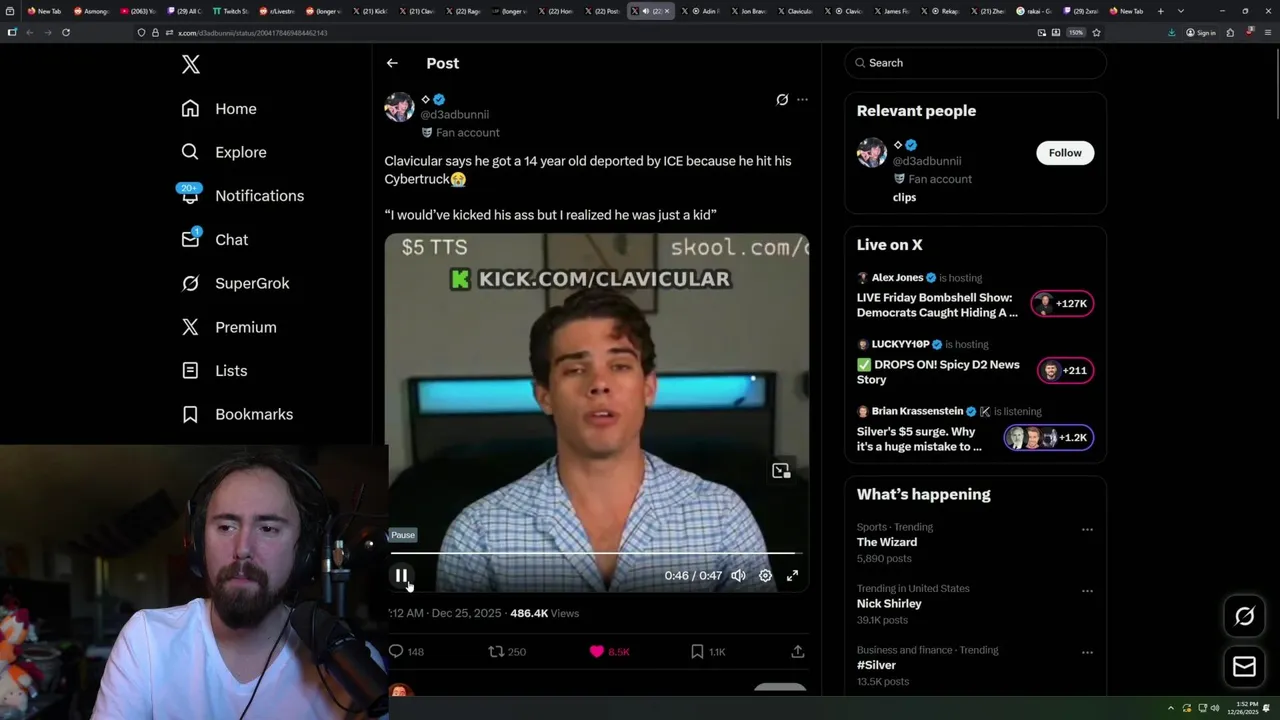Viewport: 1280px width, 720px height.
Task: Mute the video volume
Action: click(738, 576)
